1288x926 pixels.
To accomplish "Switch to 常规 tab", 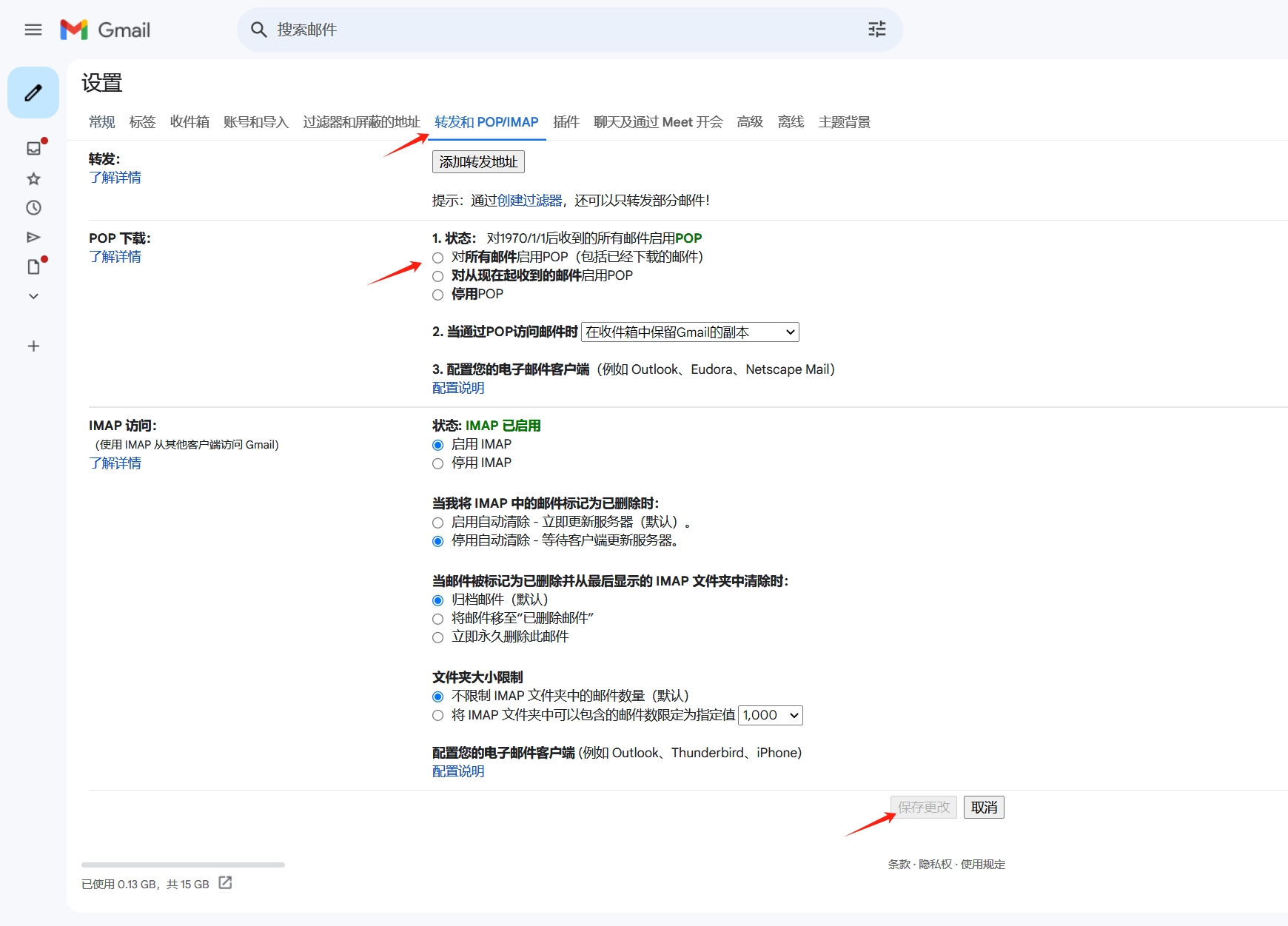I will 102,122.
